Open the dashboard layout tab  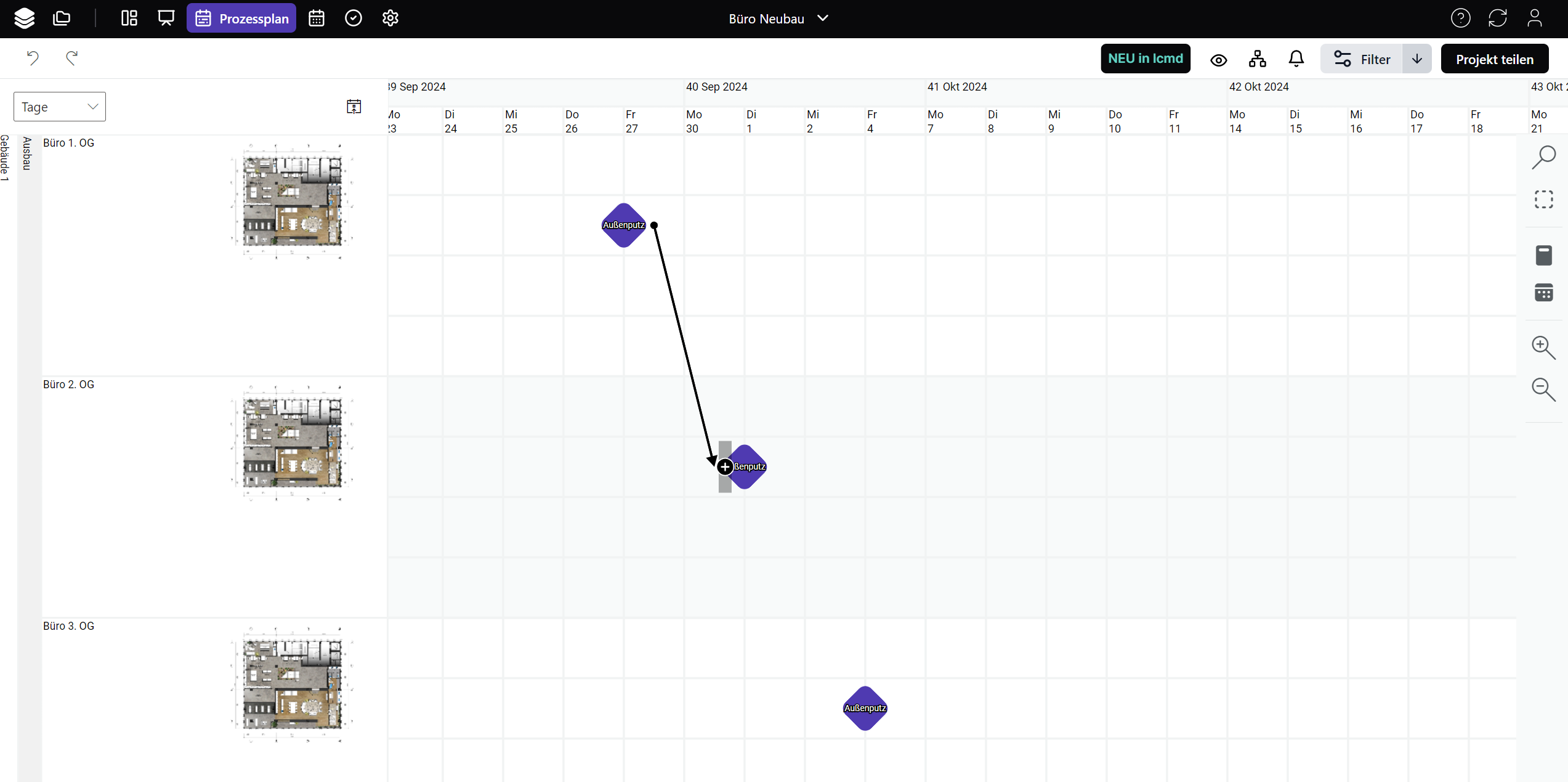coord(129,18)
